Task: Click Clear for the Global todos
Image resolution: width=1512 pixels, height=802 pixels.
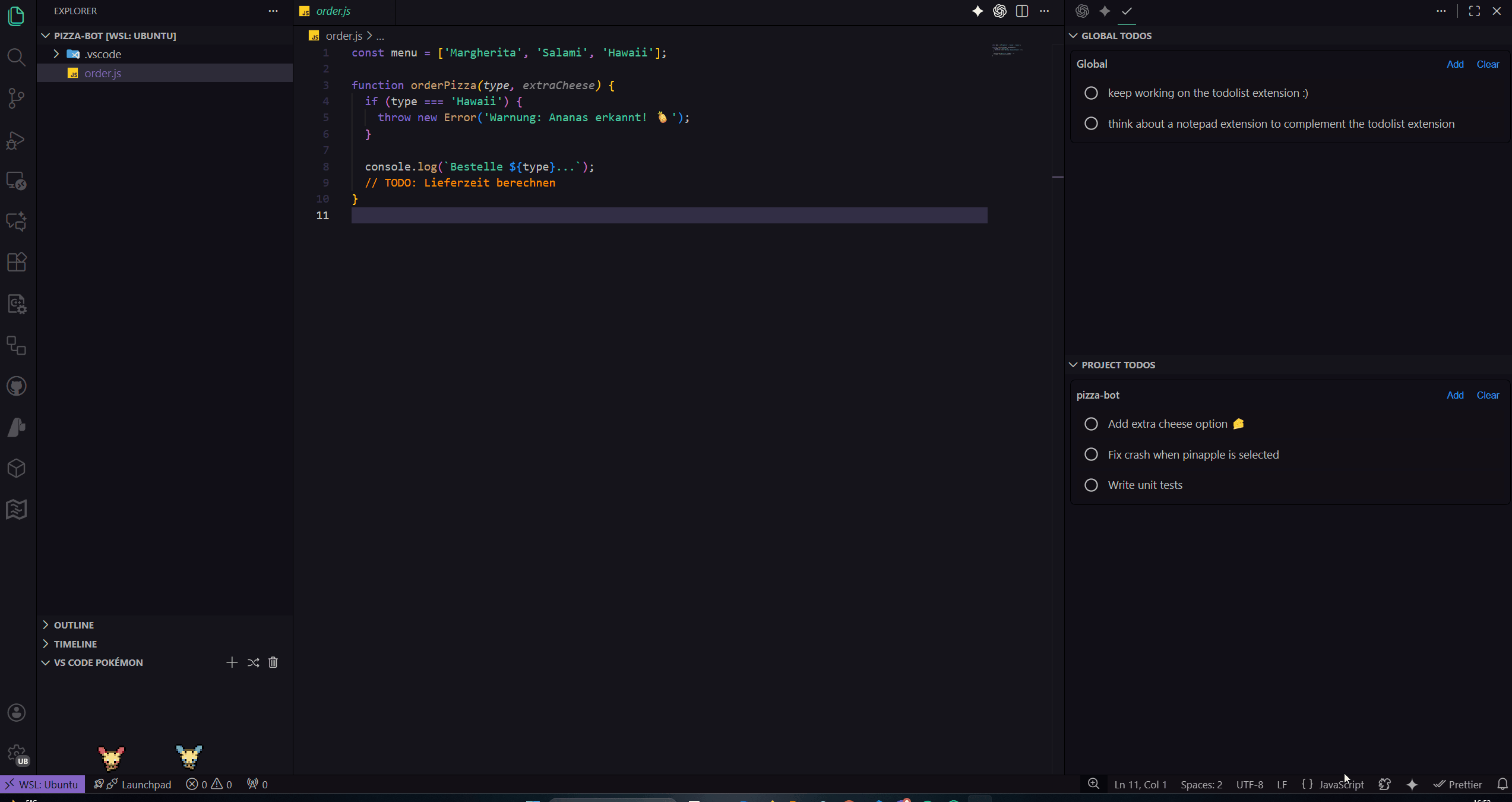Action: click(x=1487, y=64)
